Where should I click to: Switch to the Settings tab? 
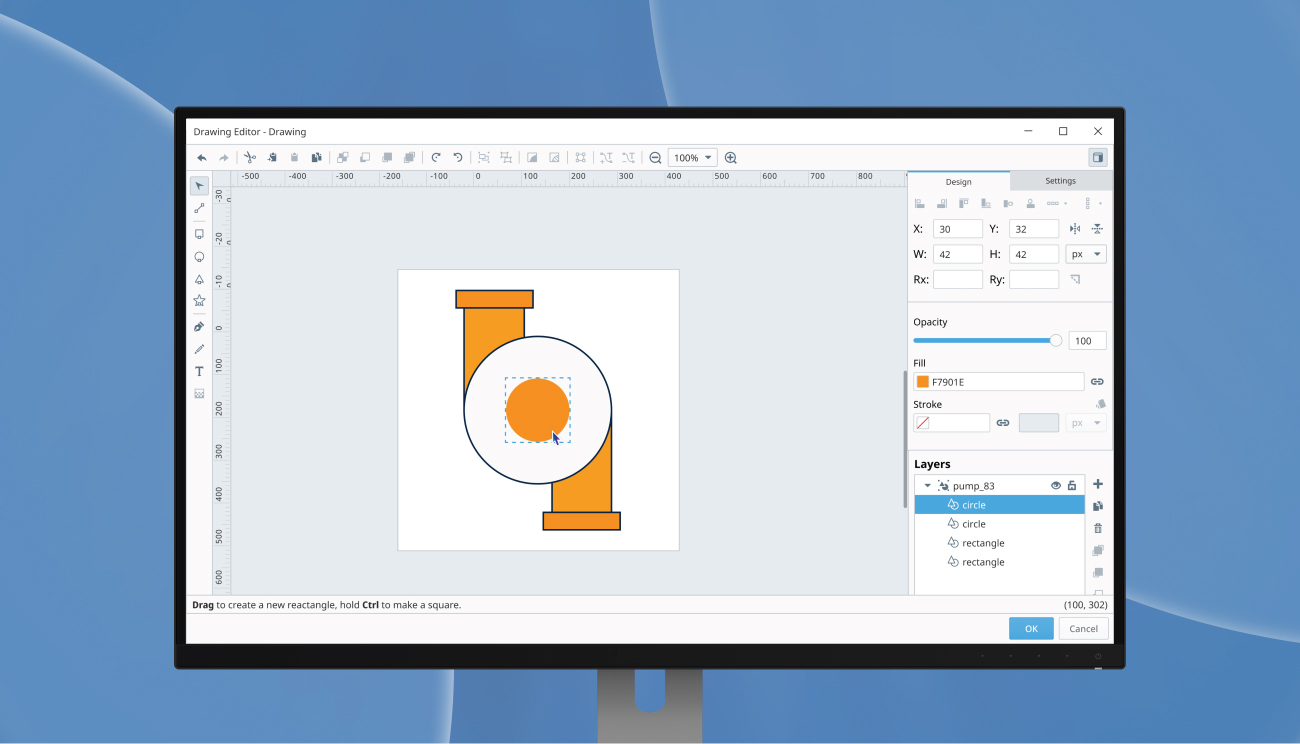pos(1060,181)
